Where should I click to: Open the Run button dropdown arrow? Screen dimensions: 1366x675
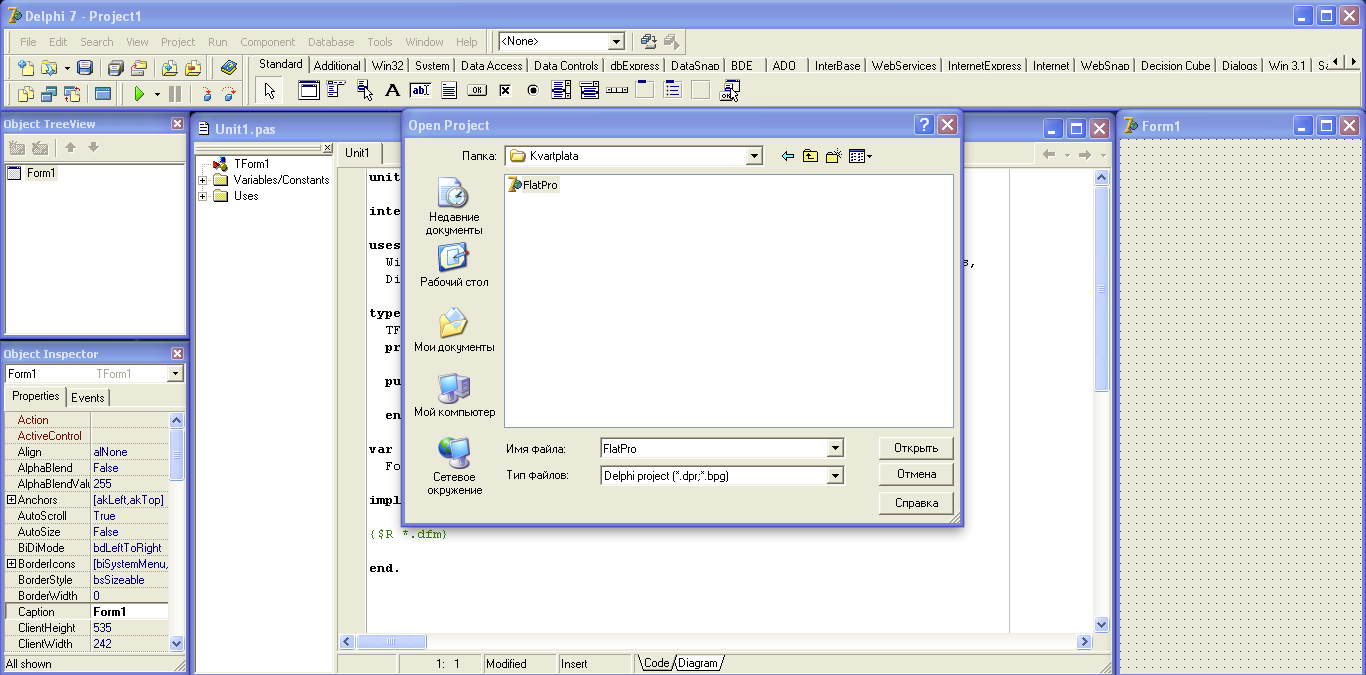coord(157,94)
